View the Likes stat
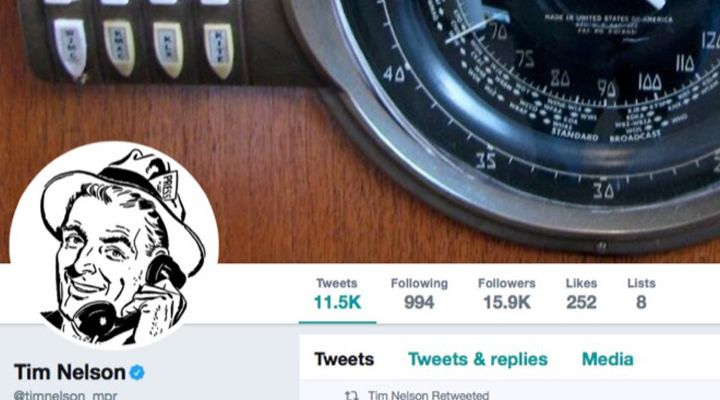 tap(581, 294)
